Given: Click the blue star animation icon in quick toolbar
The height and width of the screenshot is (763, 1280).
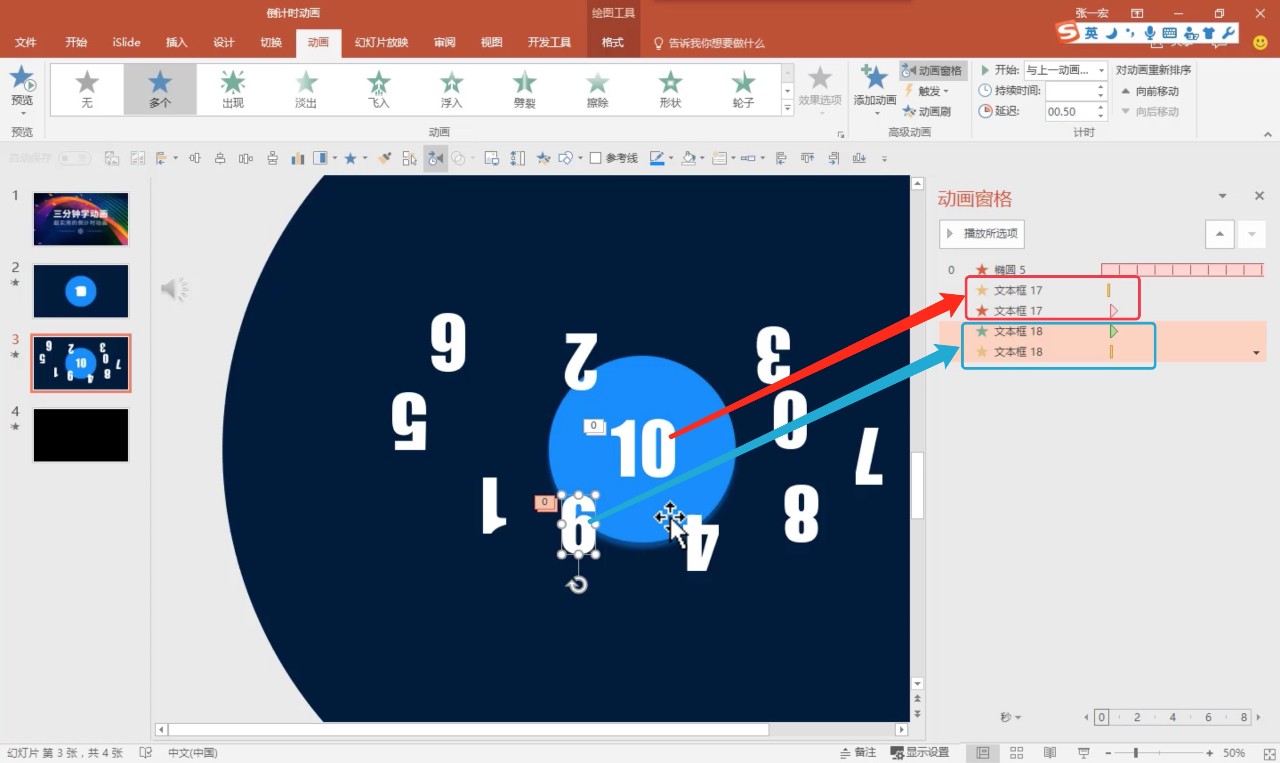Looking at the screenshot, I should coord(349,158).
